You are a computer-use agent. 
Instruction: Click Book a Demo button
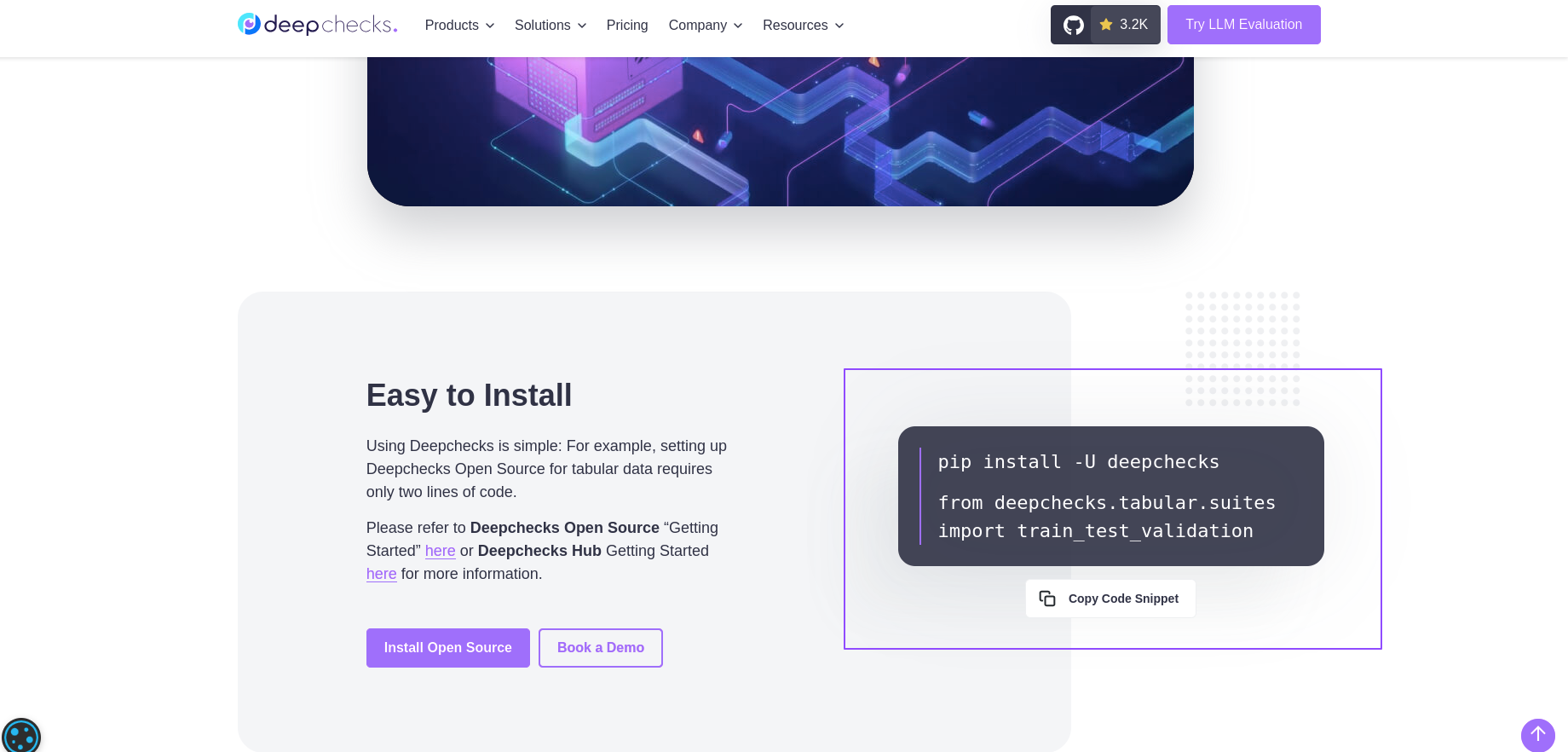click(601, 648)
